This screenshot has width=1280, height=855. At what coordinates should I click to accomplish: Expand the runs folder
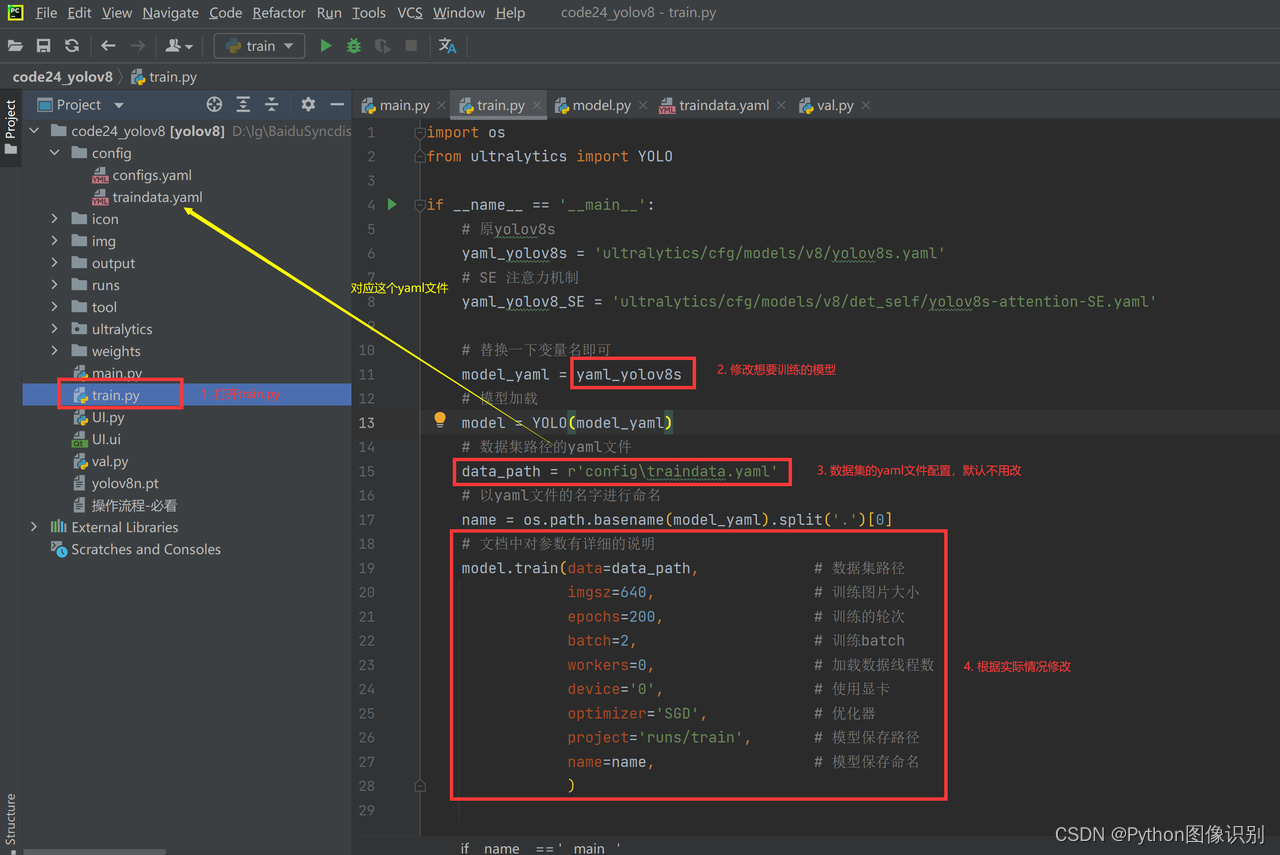(55, 285)
